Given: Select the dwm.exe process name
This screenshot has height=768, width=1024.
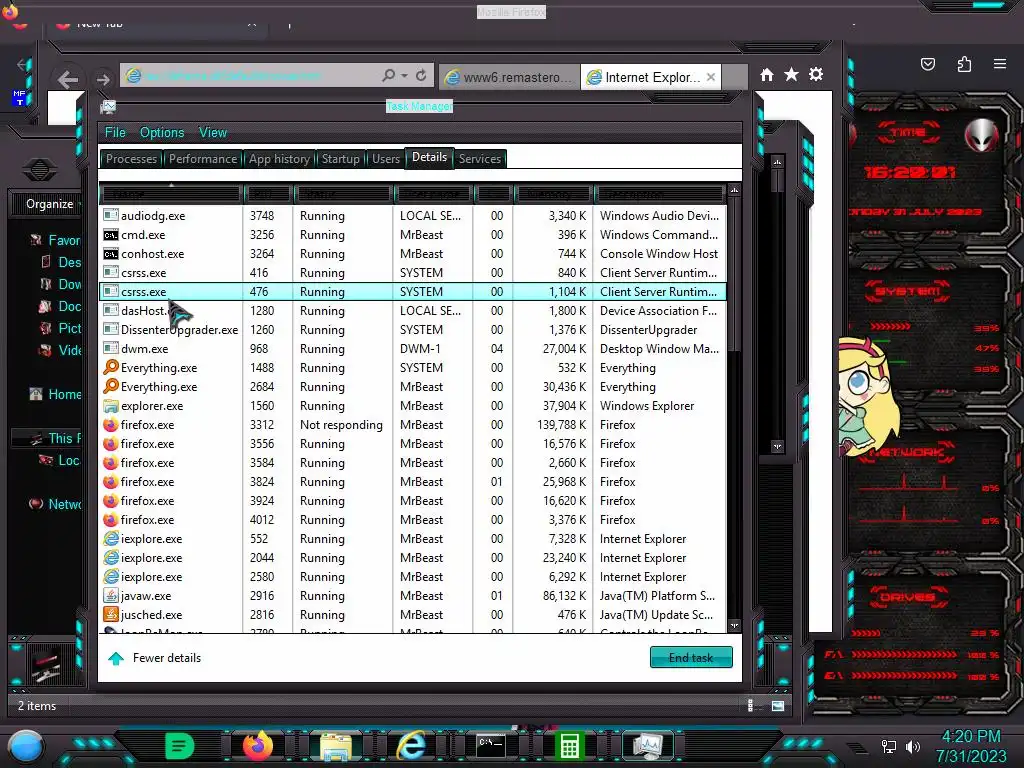Looking at the screenshot, I should tap(144, 349).
